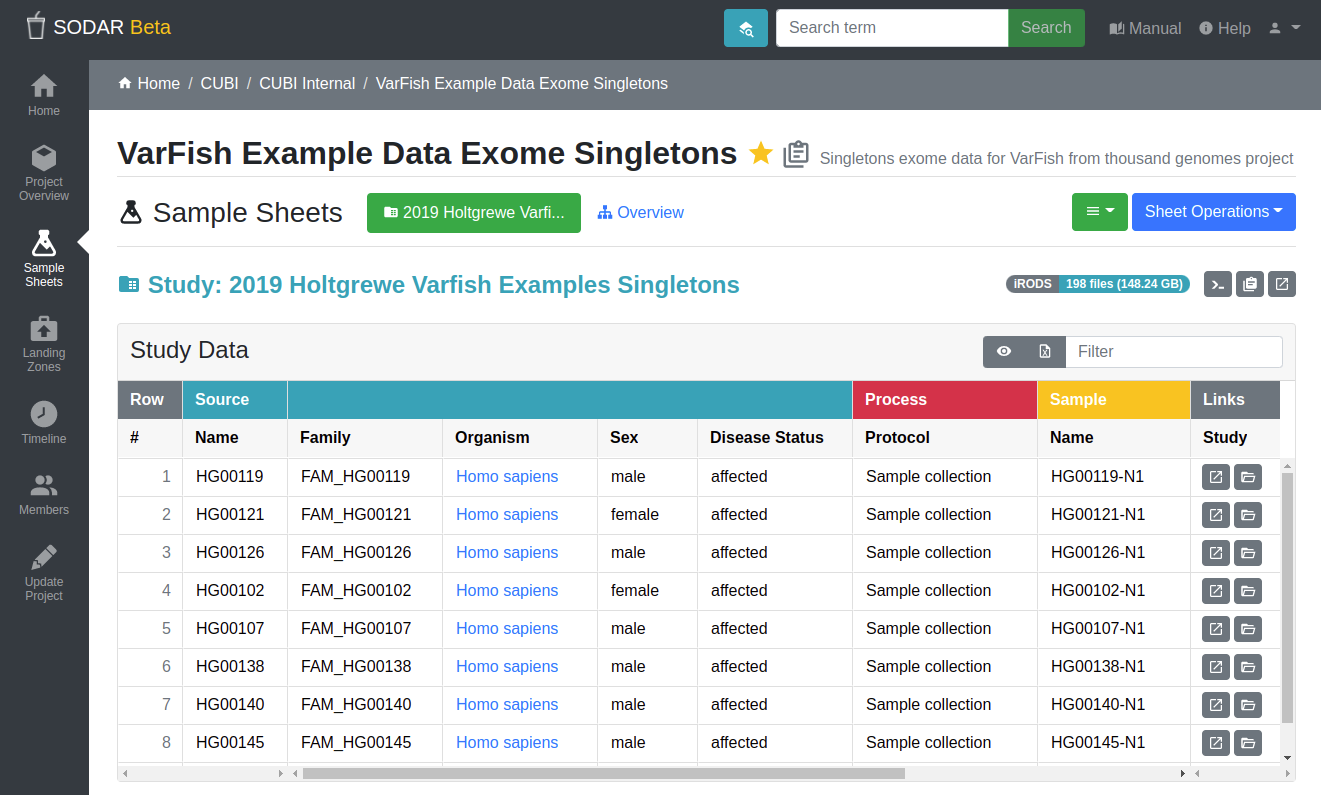Show iRODS shell command icon for study
This screenshot has width=1321, height=795.
[1218, 284]
